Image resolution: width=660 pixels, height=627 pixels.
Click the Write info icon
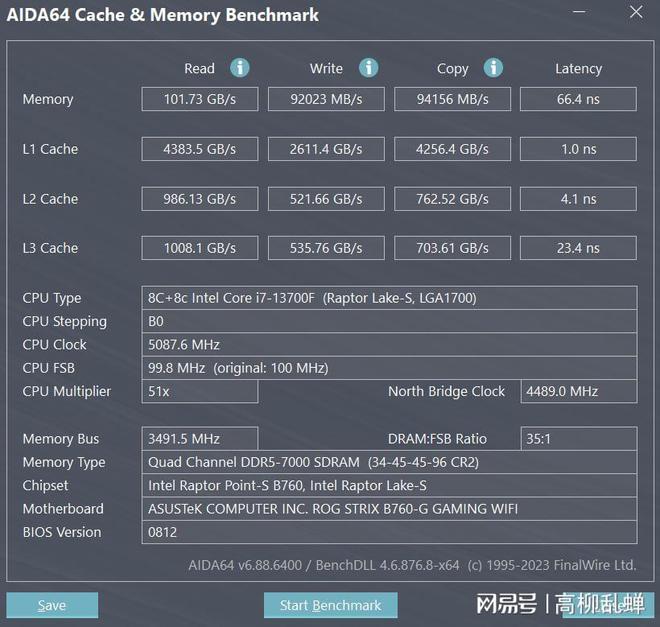pyautogui.click(x=368, y=68)
